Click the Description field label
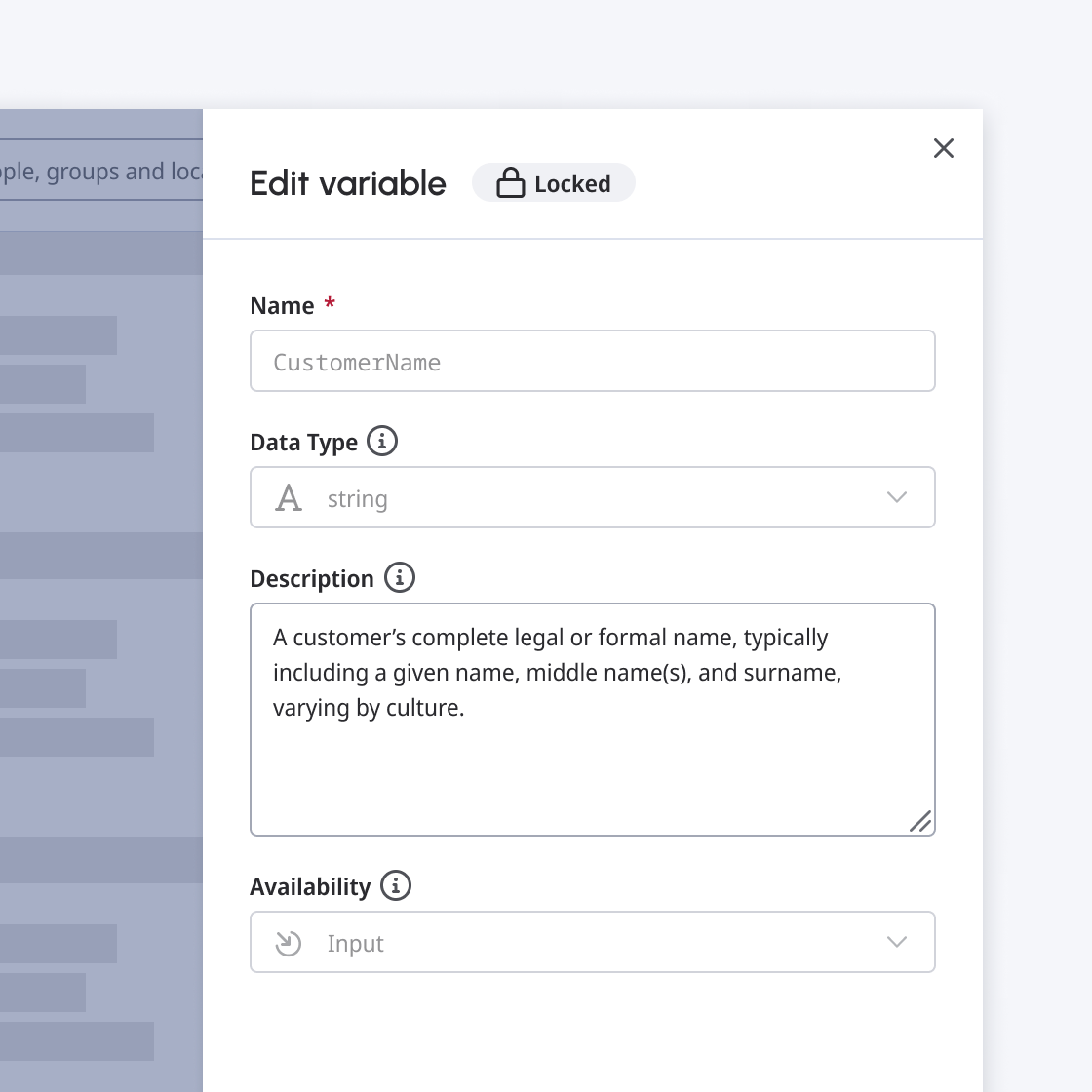Screen dimensions: 1092x1092 click(x=312, y=579)
